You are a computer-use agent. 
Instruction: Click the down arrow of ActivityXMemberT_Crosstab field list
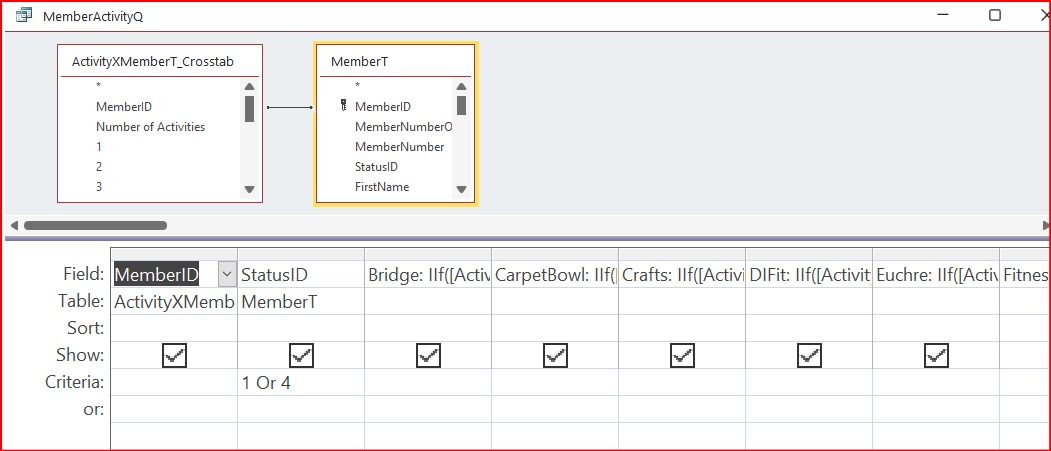249,190
